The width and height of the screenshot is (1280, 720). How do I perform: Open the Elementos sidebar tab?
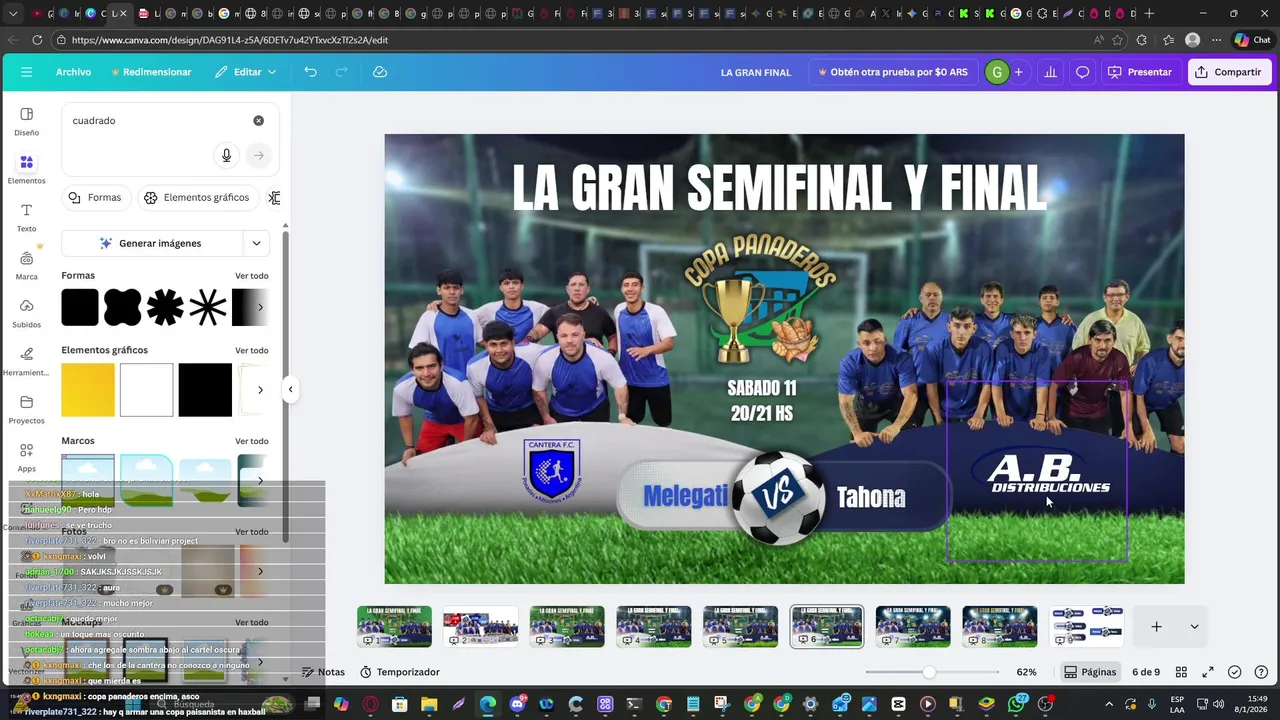(x=27, y=169)
